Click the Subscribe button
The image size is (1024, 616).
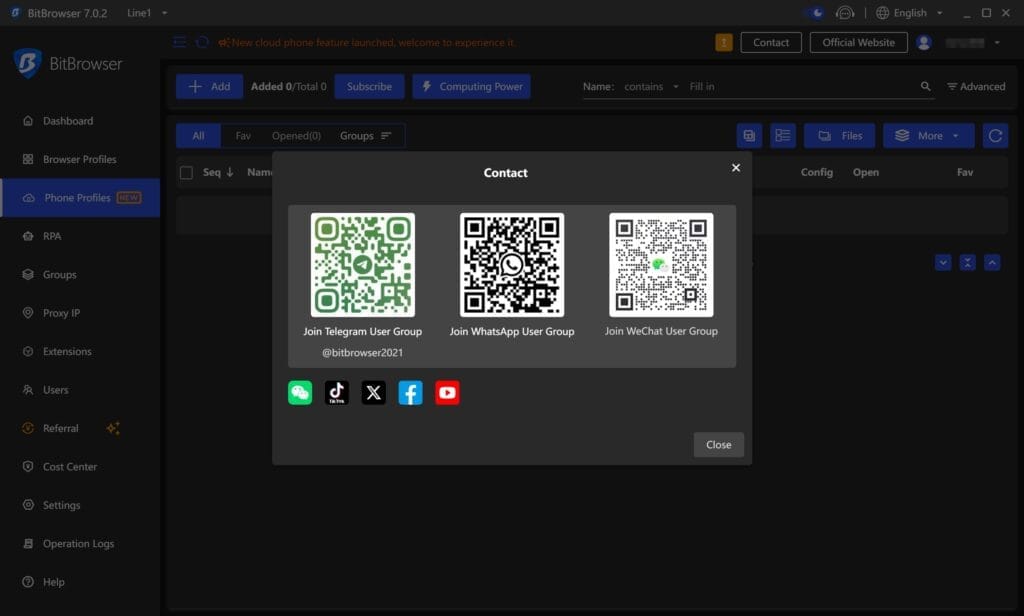pos(369,86)
